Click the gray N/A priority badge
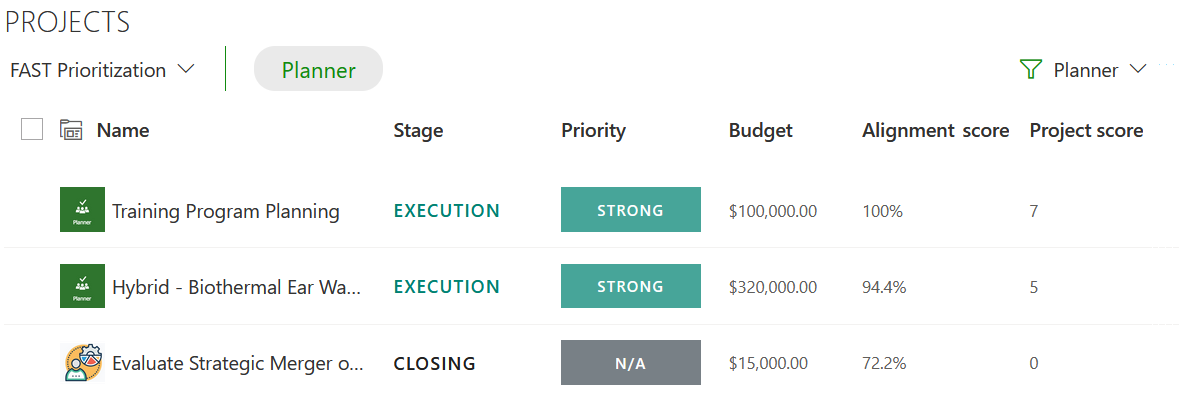 coord(631,363)
